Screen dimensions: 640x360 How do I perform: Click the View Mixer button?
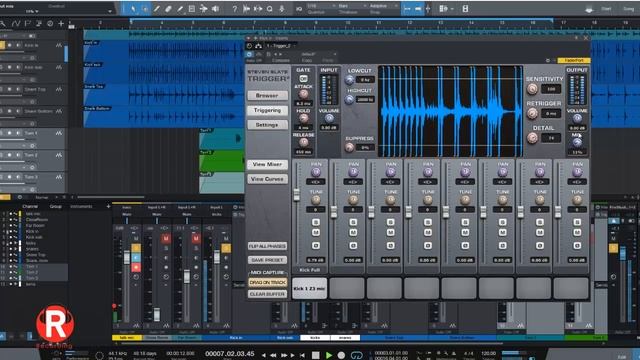[267, 164]
